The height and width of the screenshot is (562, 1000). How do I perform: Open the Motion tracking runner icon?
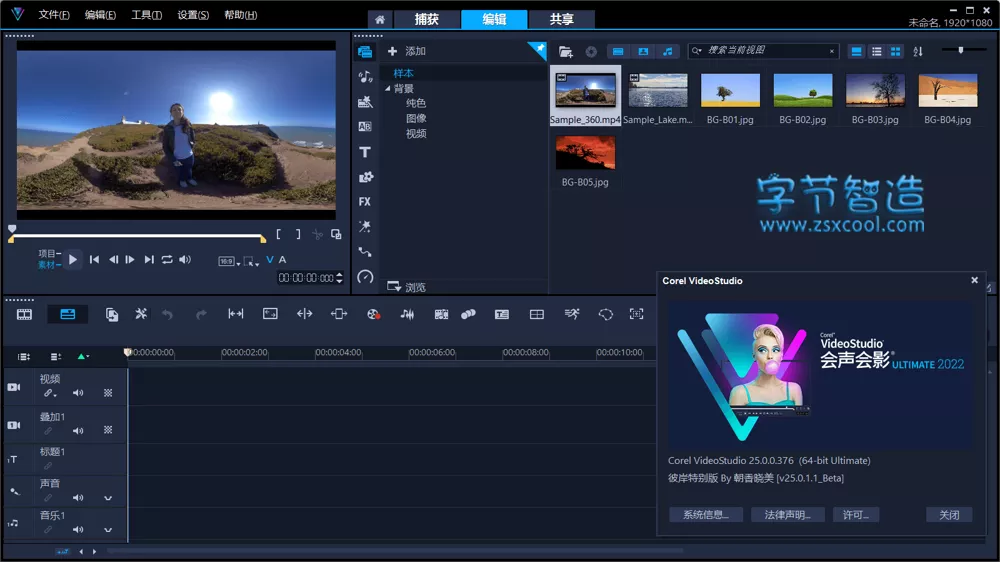click(x=571, y=313)
